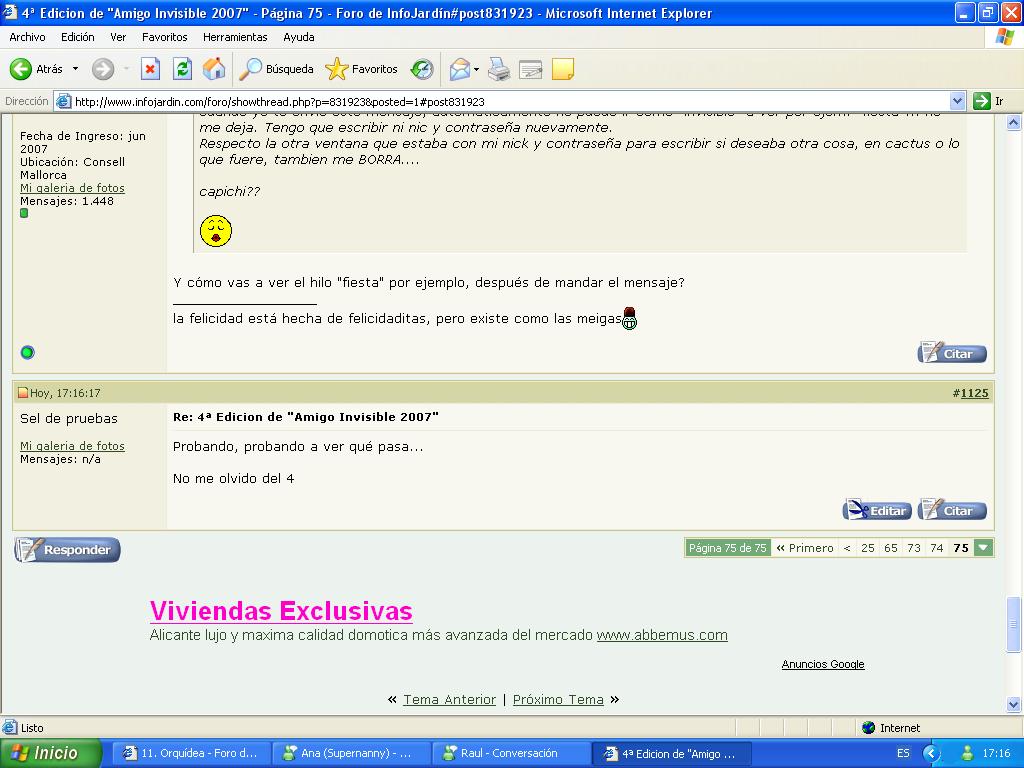Image resolution: width=1024 pixels, height=768 pixels.
Task: Click the scrollbar down arrow
Action: click(1014, 704)
